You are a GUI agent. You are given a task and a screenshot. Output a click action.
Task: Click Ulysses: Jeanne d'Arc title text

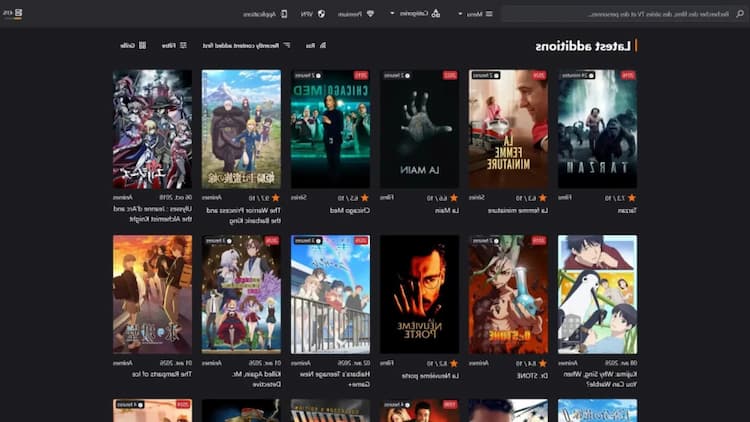coord(153,214)
